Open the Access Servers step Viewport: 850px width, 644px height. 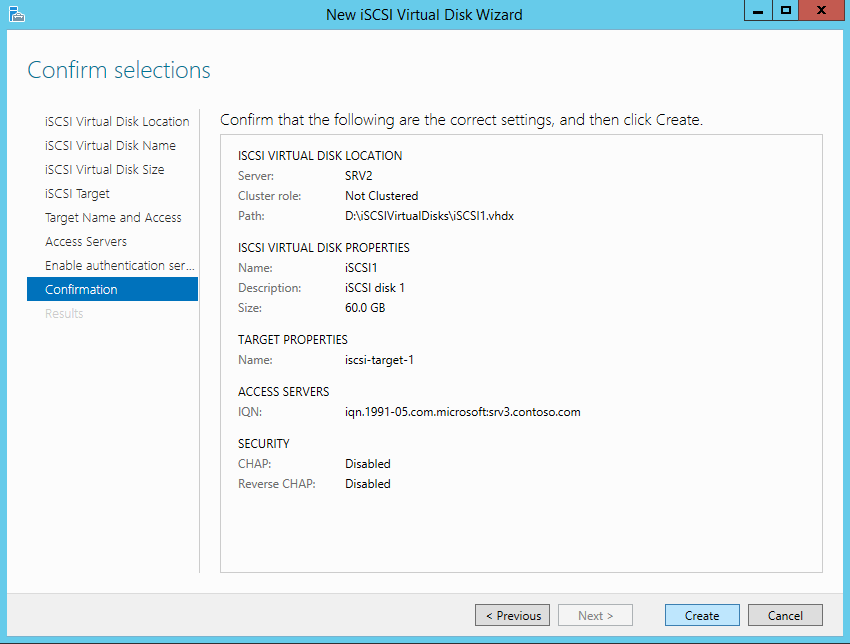[86, 242]
